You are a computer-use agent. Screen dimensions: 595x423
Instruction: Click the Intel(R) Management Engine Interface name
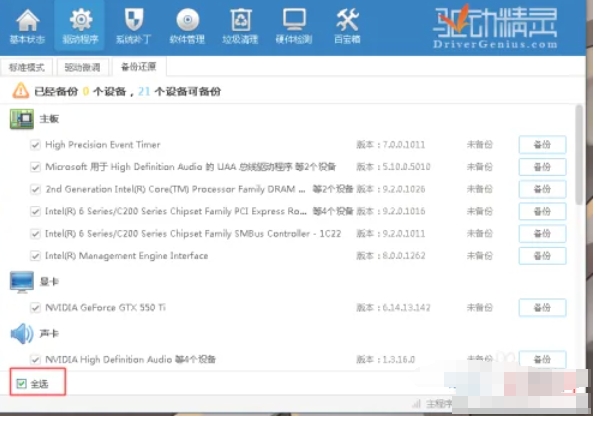(127, 256)
